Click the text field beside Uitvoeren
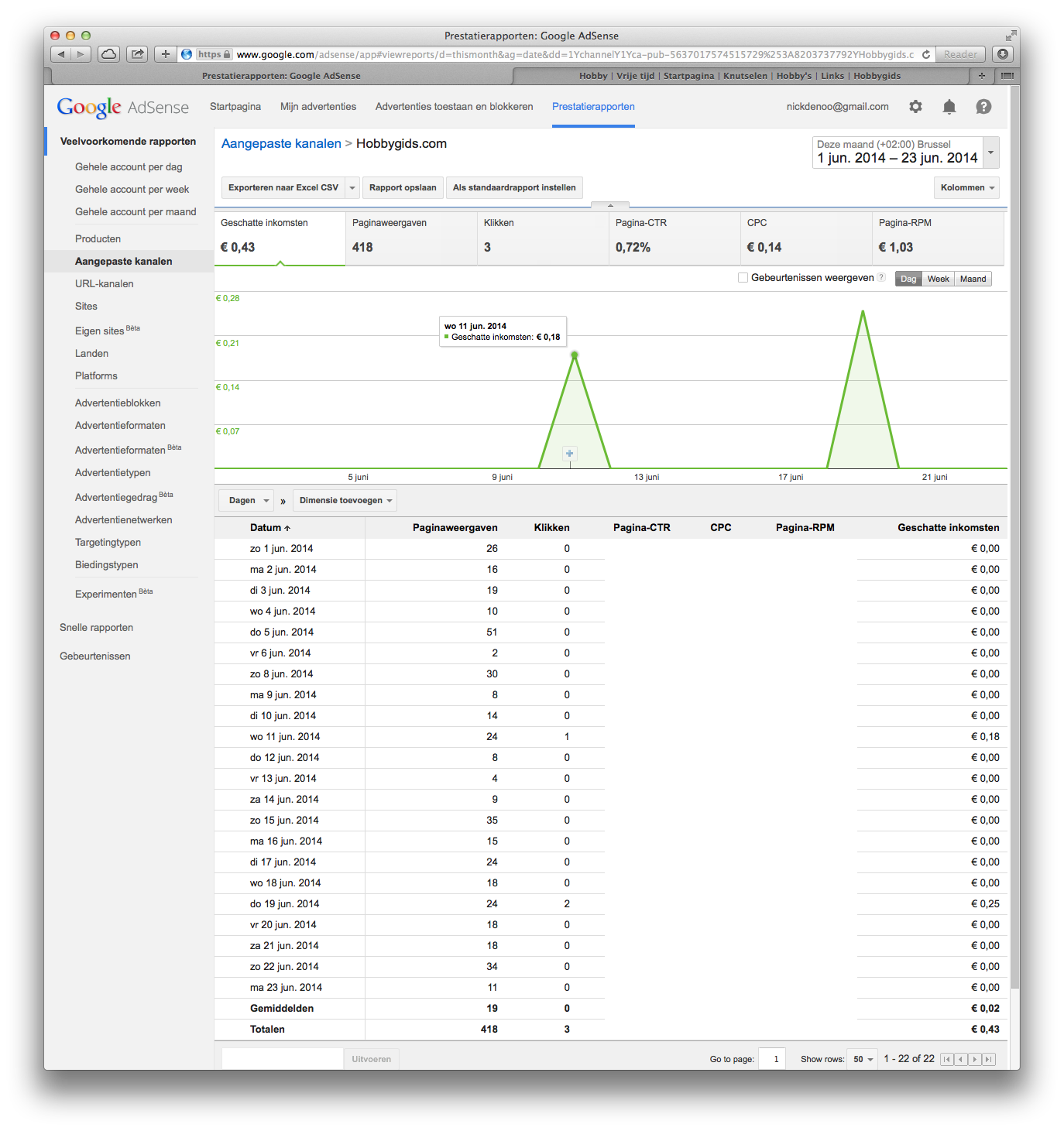 click(283, 1059)
